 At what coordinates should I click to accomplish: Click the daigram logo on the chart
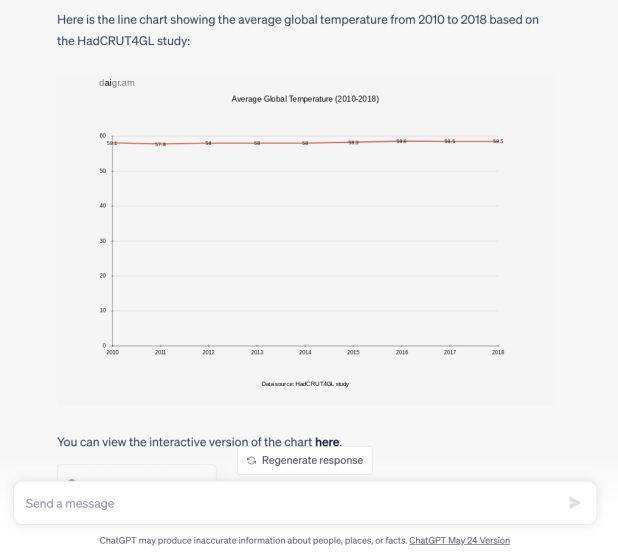pos(117,83)
